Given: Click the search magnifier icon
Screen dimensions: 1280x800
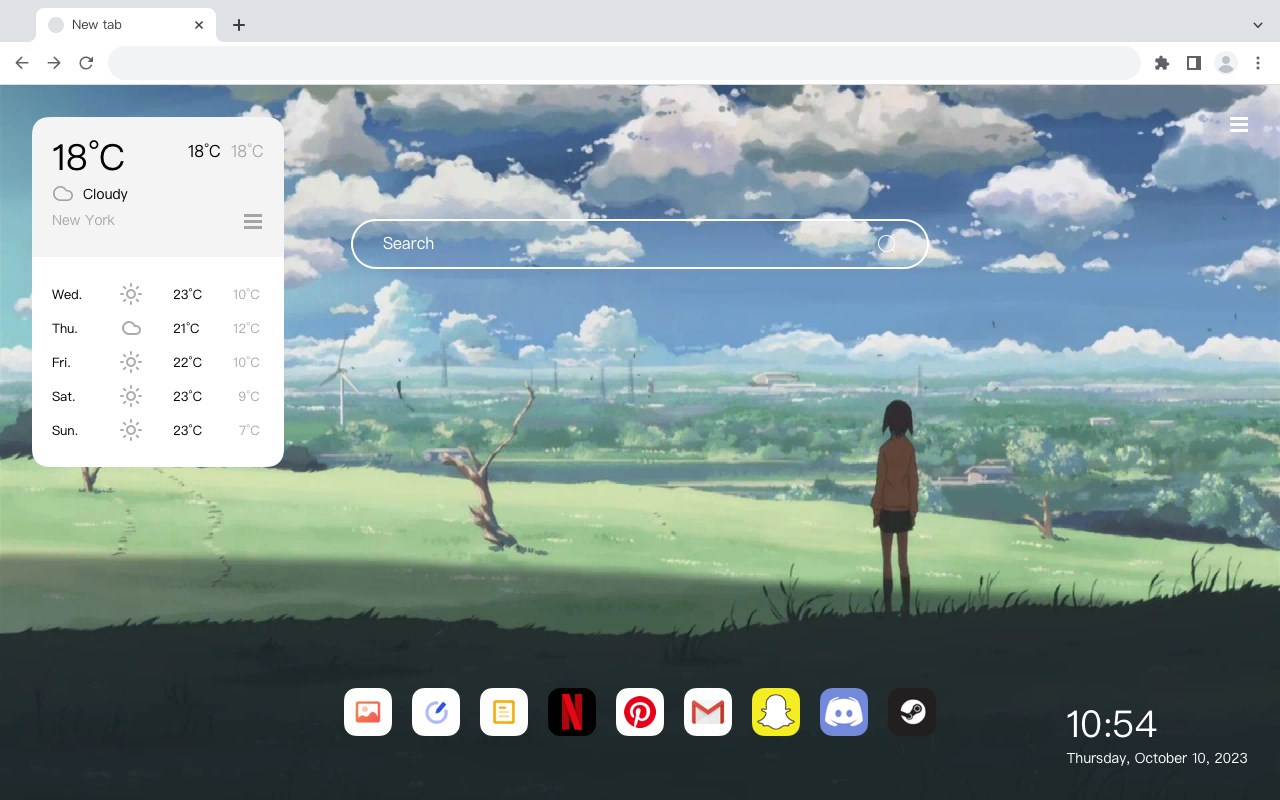Looking at the screenshot, I should coord(887,244).
